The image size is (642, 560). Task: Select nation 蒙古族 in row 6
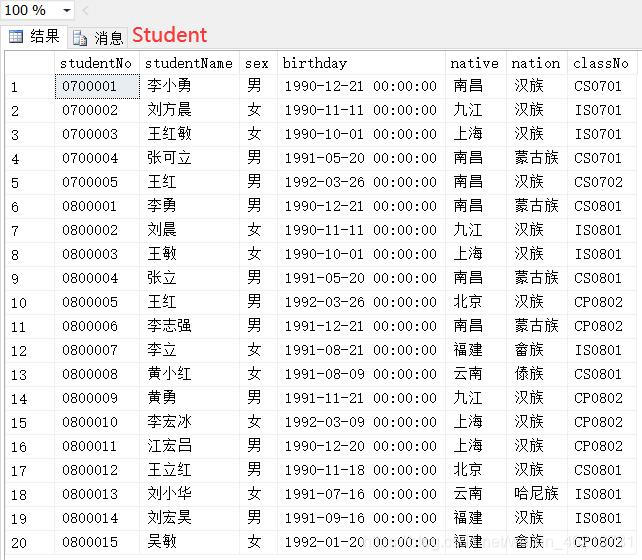click(536, 206)
